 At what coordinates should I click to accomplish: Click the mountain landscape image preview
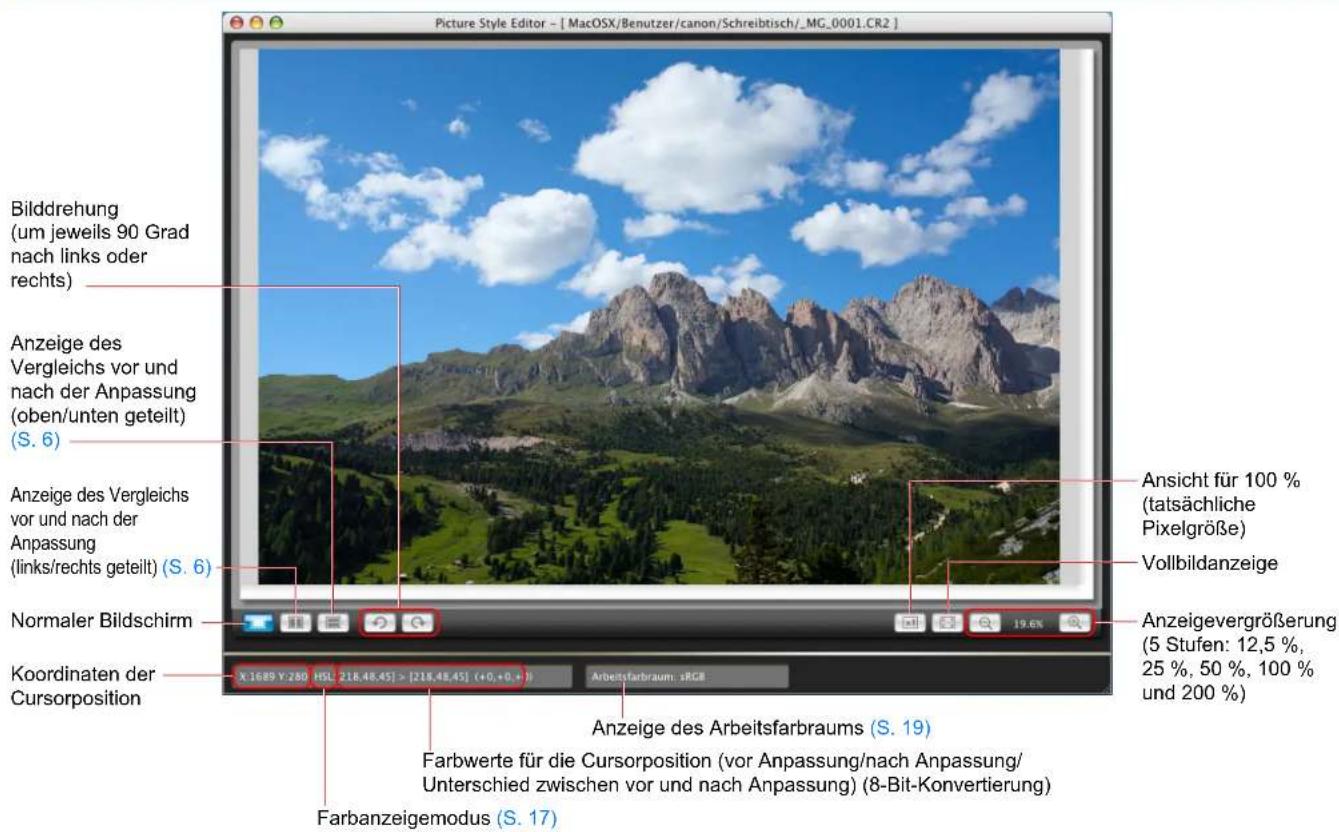point(659,316)
